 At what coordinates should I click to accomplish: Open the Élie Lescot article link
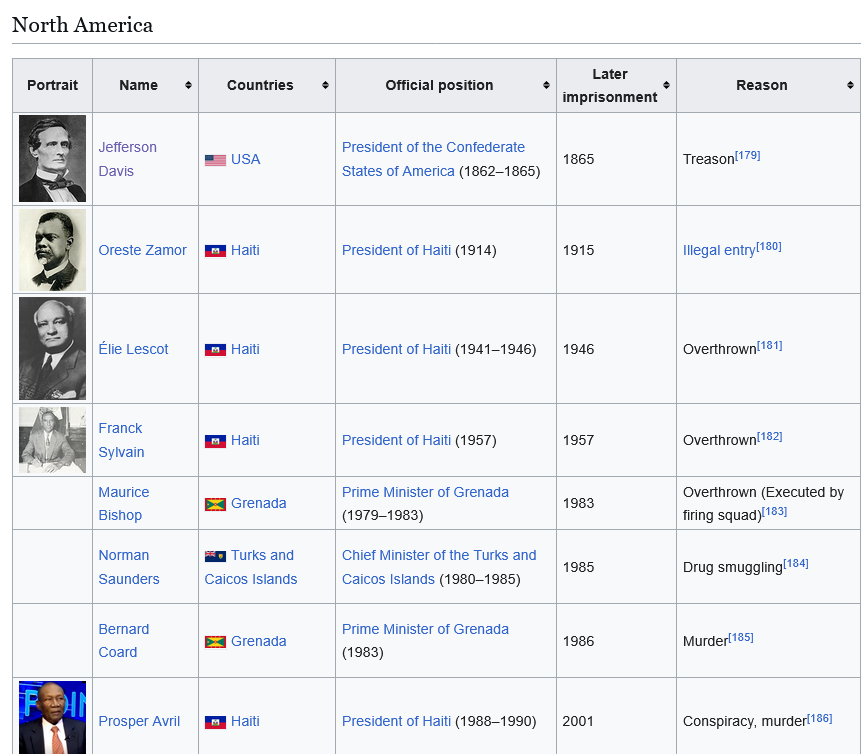133,349
